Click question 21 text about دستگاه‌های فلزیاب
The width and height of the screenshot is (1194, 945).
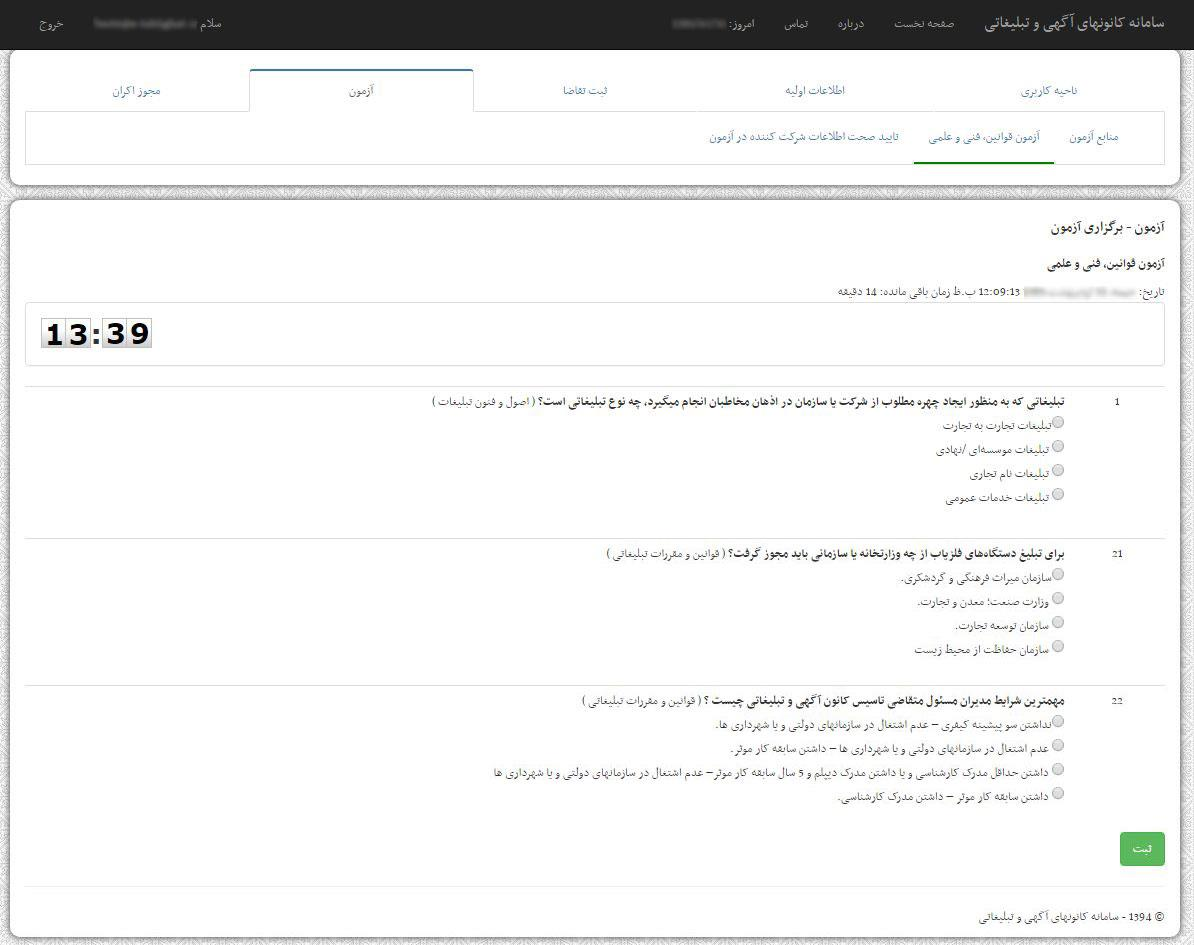click(x=896, y=554)
